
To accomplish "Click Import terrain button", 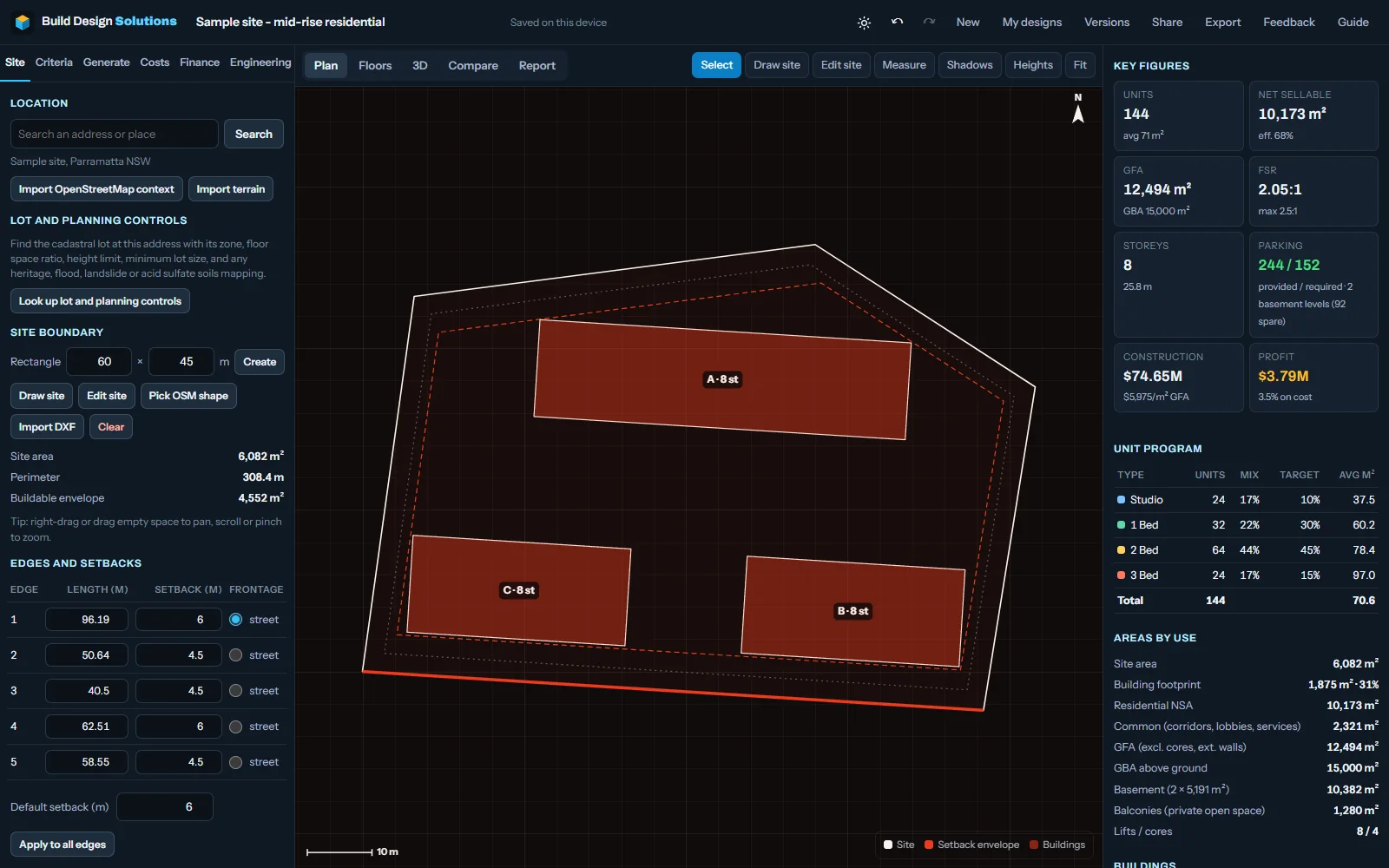I will 231,189.
